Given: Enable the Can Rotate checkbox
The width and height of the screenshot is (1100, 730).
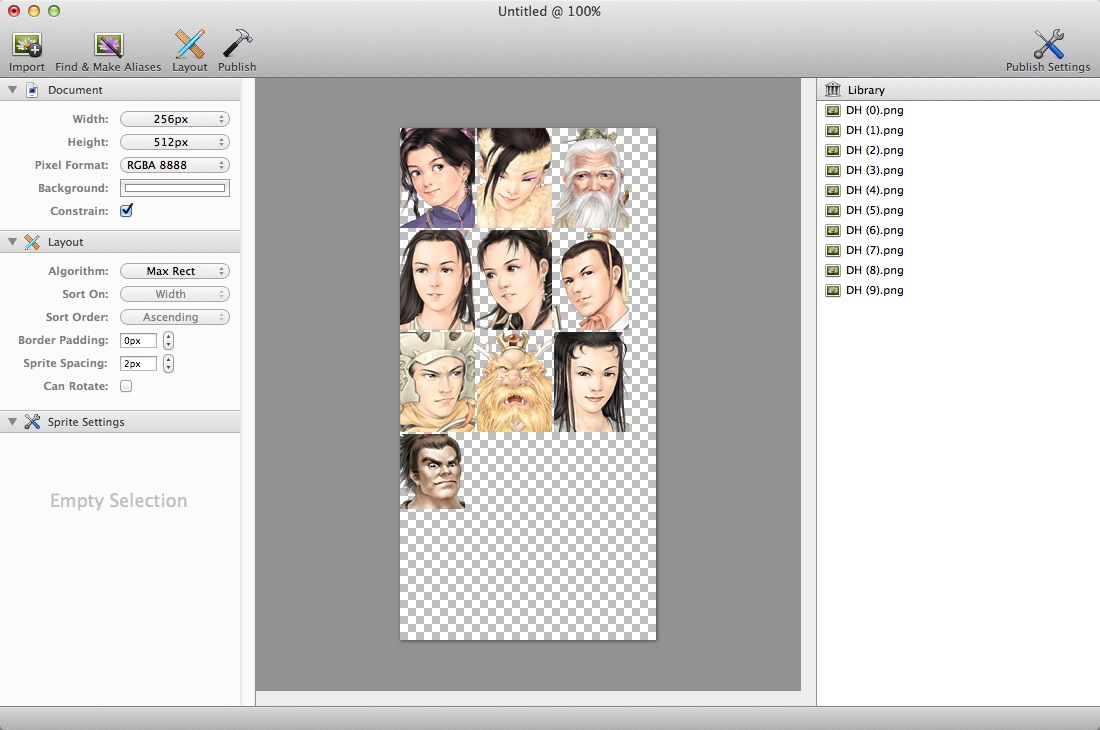Looking at the screenshot, I should 126,386.
